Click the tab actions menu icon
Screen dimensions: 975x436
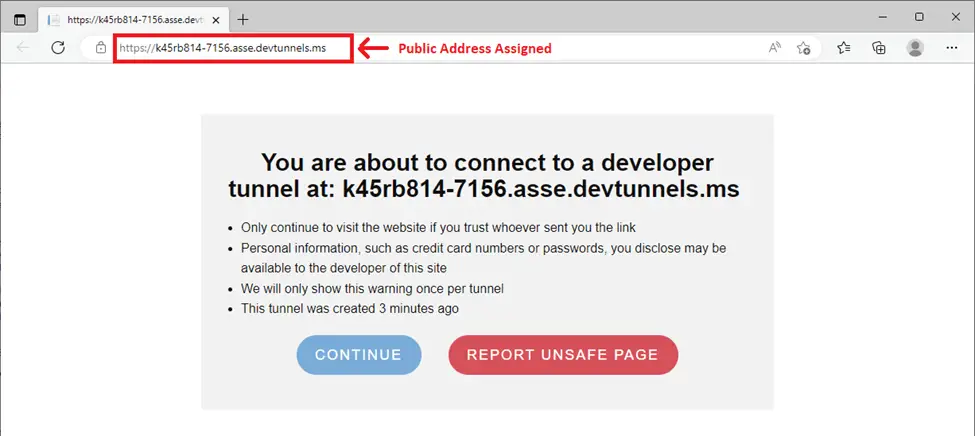tap(20, 19)
